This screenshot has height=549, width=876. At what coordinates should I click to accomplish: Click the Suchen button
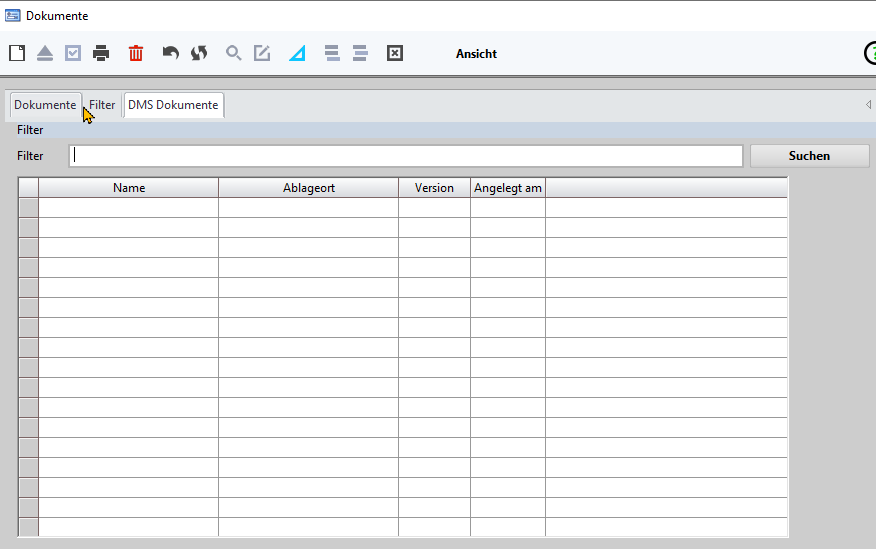pyautogui.click(x=809, y=156)
